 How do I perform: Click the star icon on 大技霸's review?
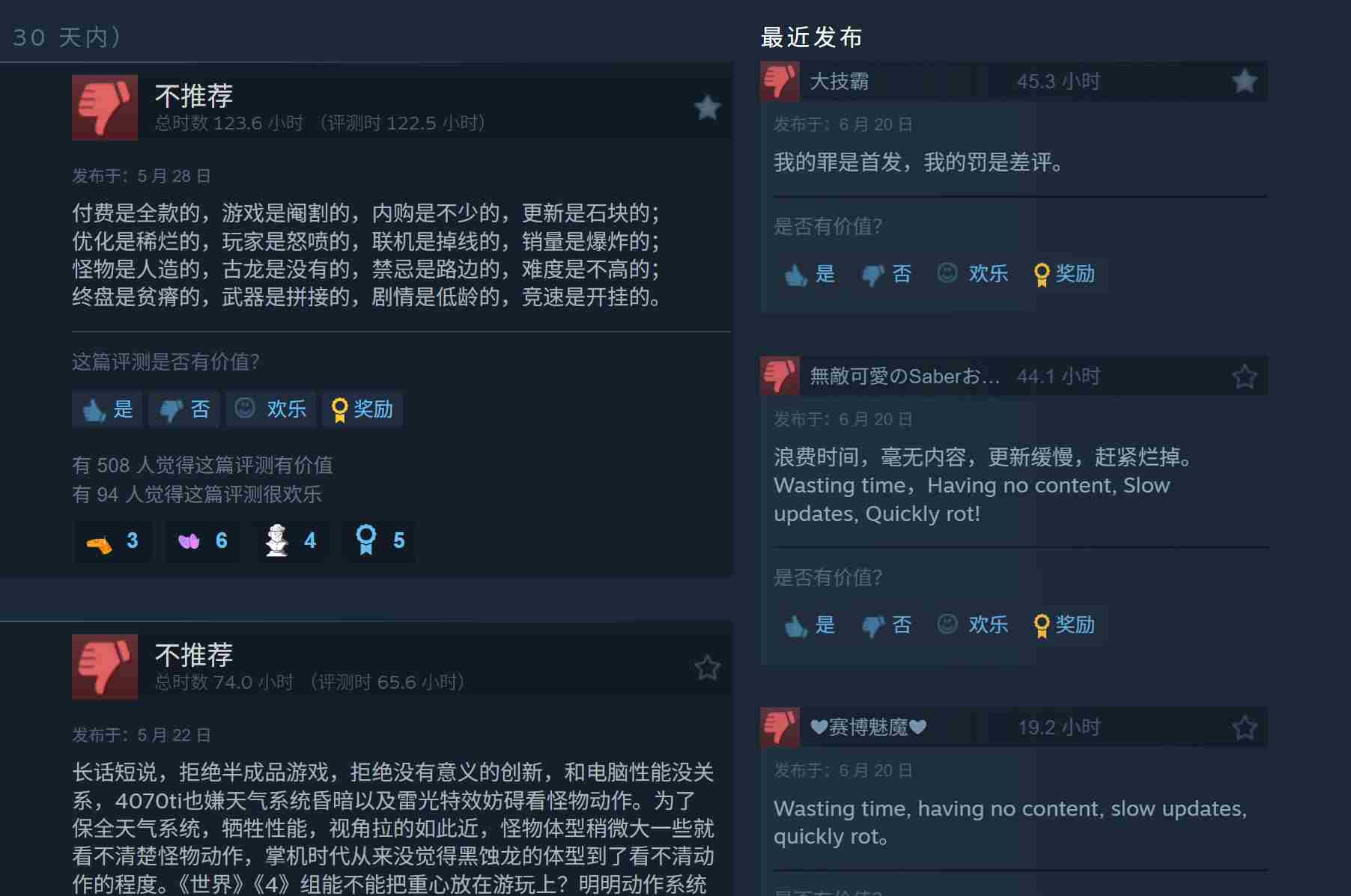click(x=1245, y=81)
